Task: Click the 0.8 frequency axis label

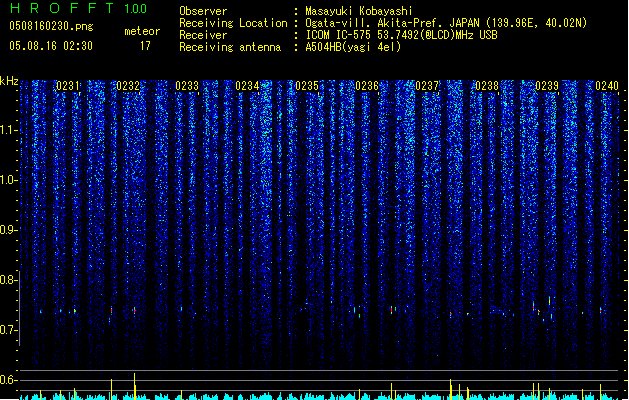Action: tap(8, 280)
